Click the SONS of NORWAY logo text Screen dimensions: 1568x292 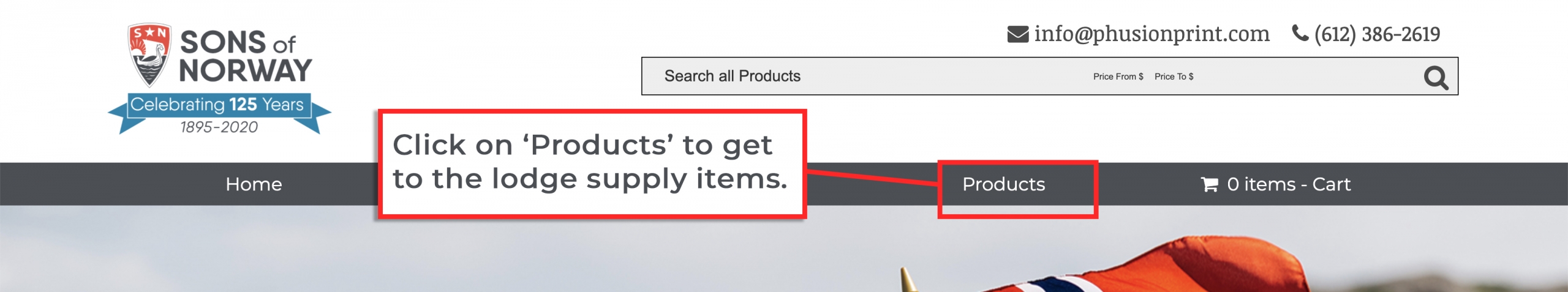pos(245,56)
